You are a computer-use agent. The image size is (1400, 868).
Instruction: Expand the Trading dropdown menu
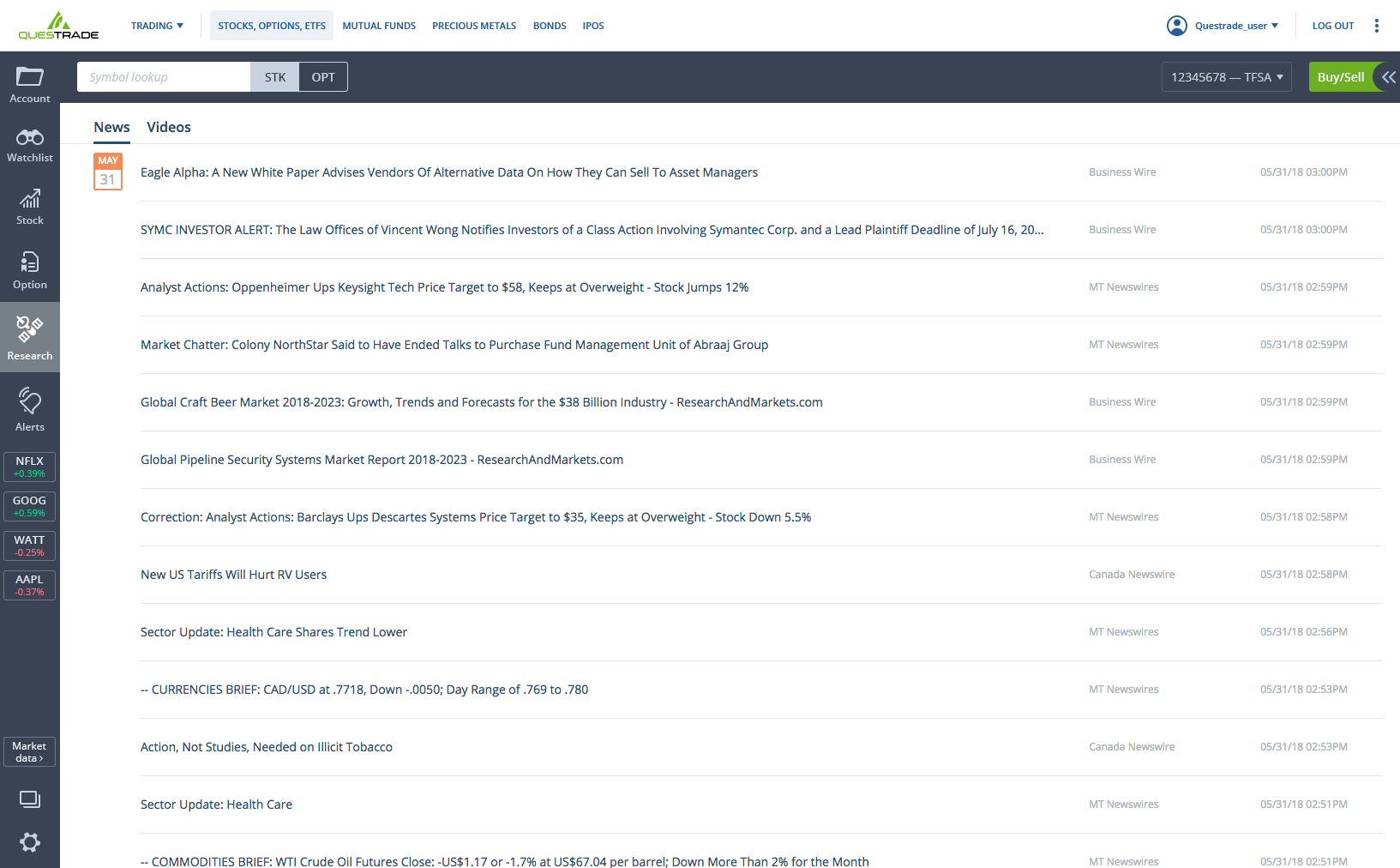point(158,26)
